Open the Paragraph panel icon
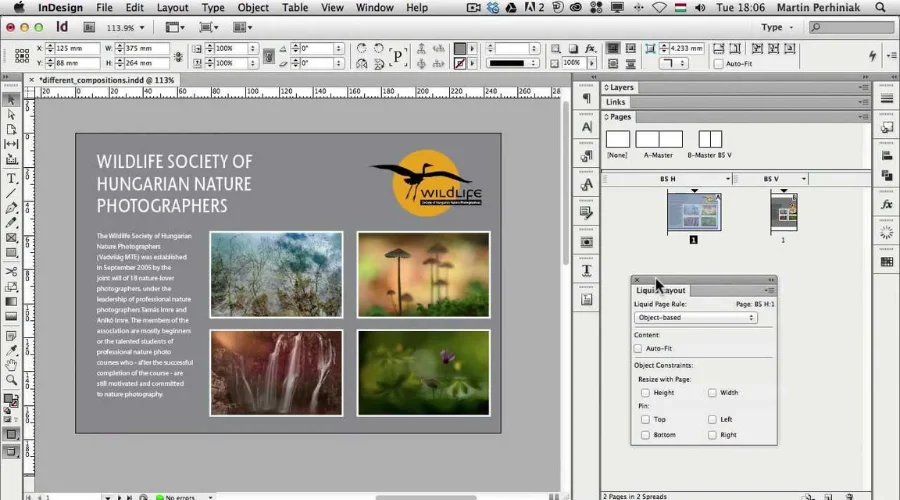Viewport: 900px width, 500px height. [587, 99]
